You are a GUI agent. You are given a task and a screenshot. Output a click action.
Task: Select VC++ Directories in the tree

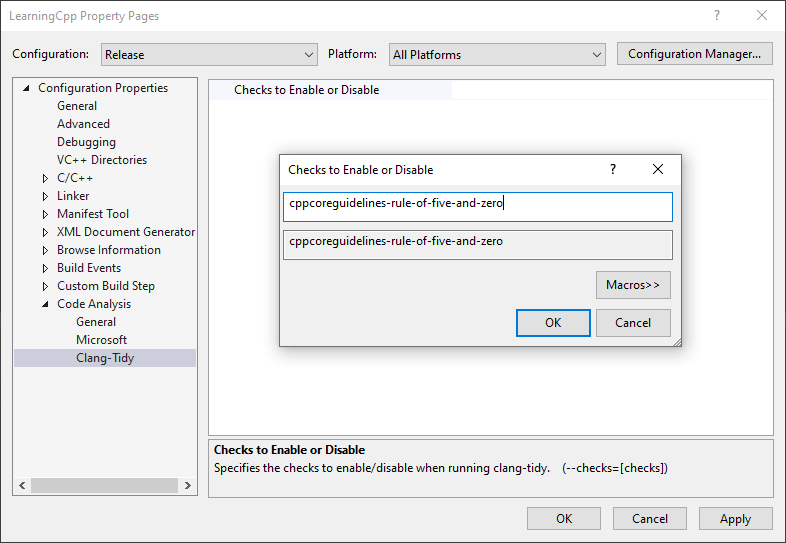tap(102, 160)
